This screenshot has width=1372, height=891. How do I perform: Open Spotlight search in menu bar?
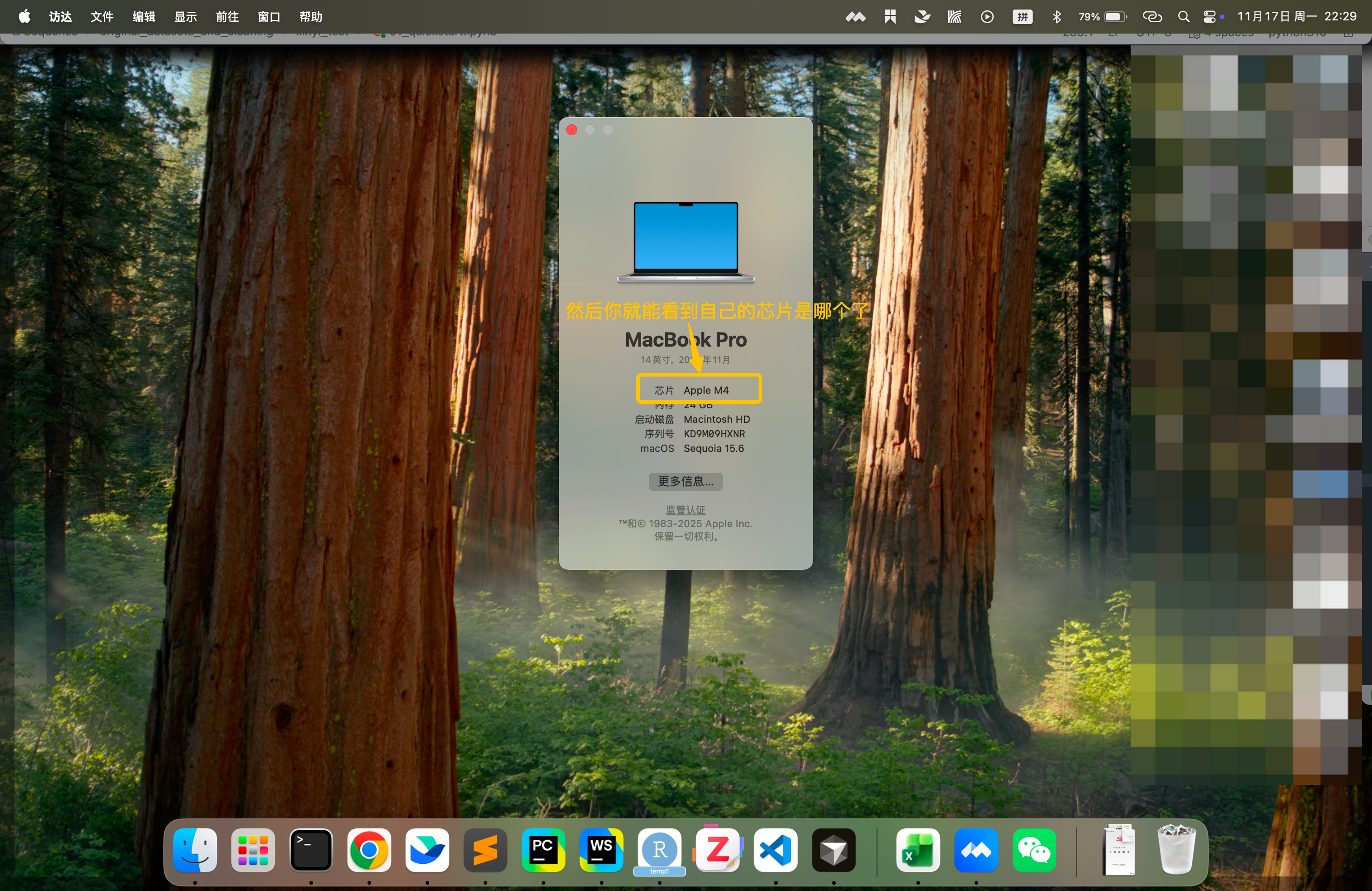pos(1184,17)
